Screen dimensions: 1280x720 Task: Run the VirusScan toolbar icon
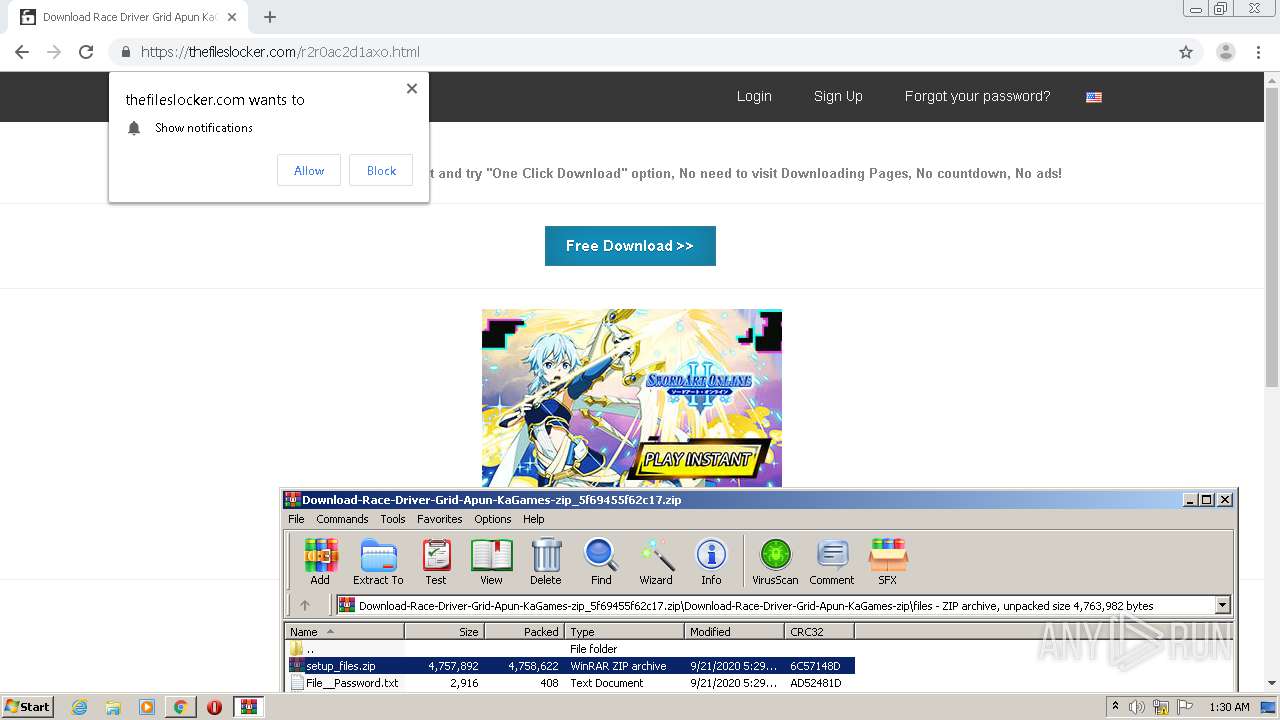pos(775,561)
